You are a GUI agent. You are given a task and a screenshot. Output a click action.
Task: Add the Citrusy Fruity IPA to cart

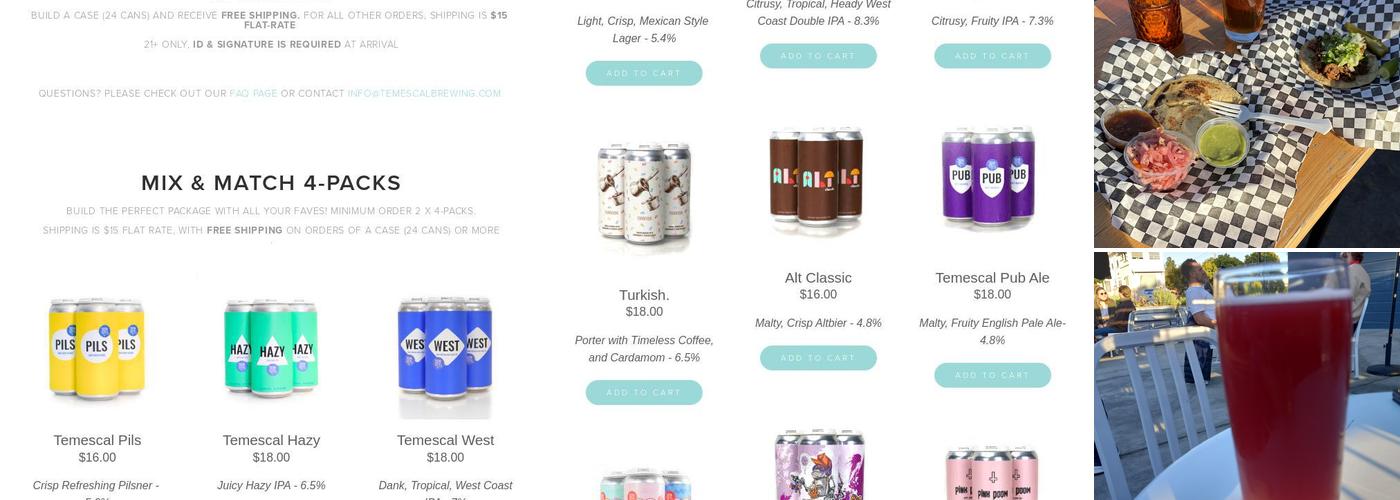(x=992, y=56)
